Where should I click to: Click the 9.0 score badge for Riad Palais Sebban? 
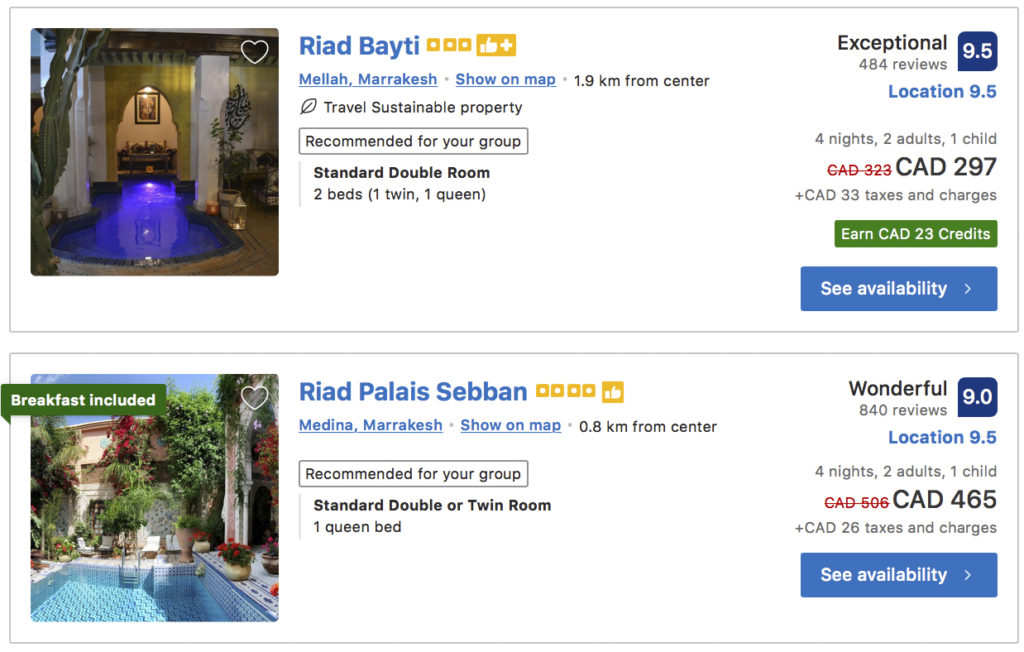[x=976, y=395]
